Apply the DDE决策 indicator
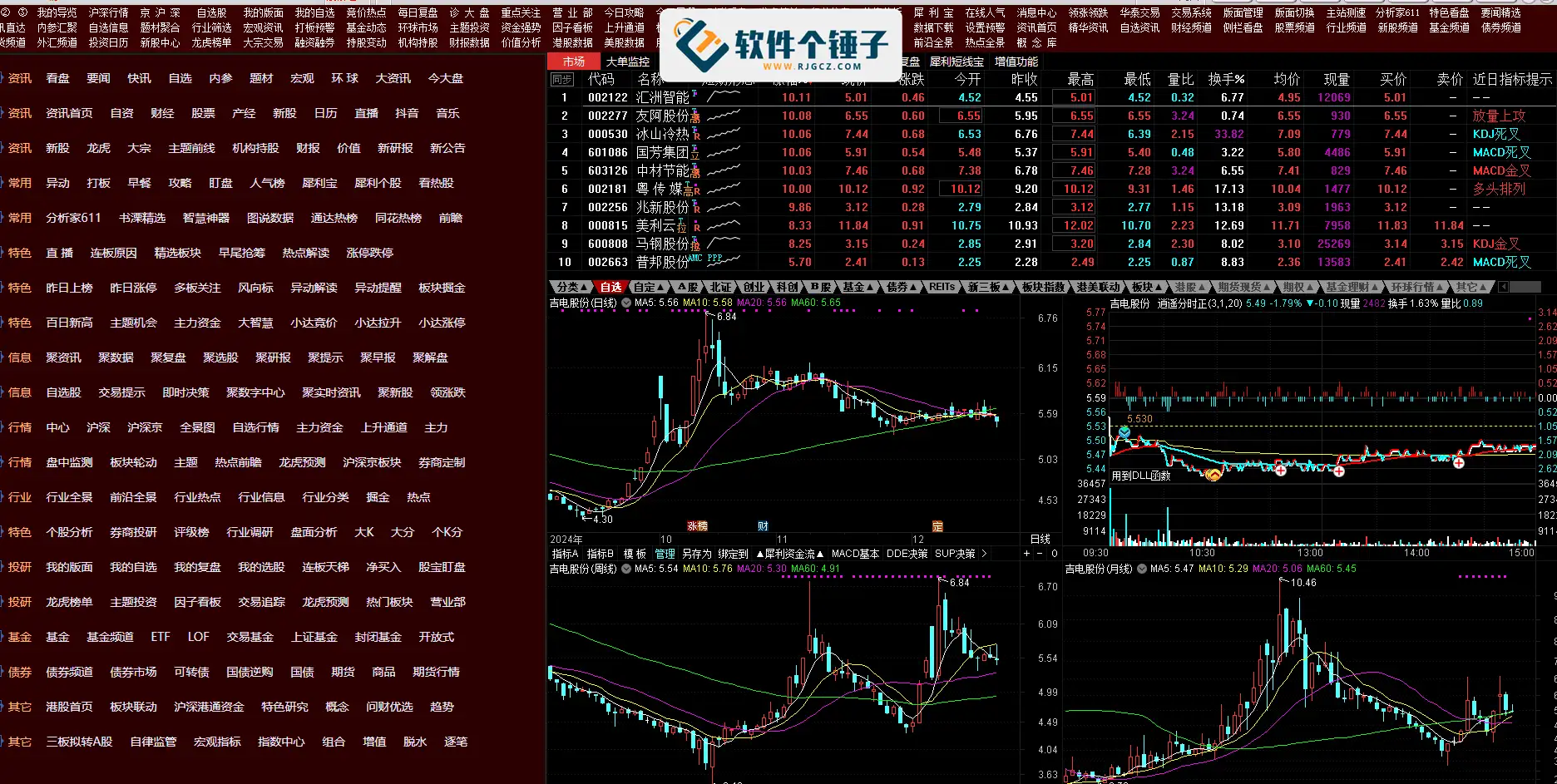Image resolution: width=1557 pixels, height=784 pixels. (x=907, y=554)
